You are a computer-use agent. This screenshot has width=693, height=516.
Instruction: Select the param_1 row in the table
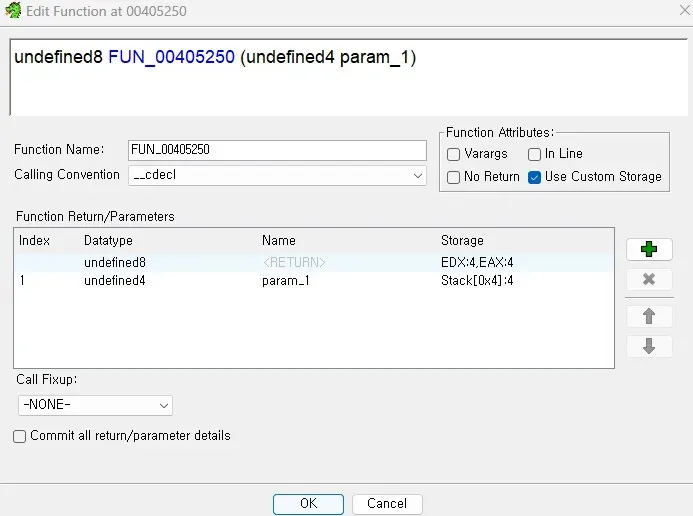tap(285, 281)
